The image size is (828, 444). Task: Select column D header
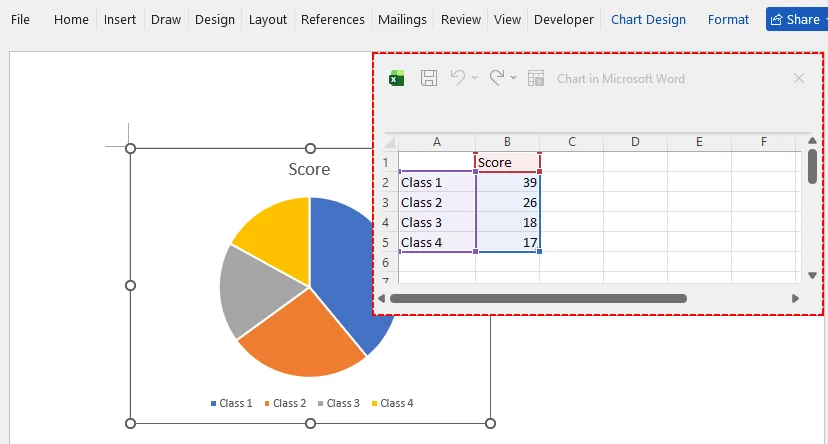(x=635, y=142)
